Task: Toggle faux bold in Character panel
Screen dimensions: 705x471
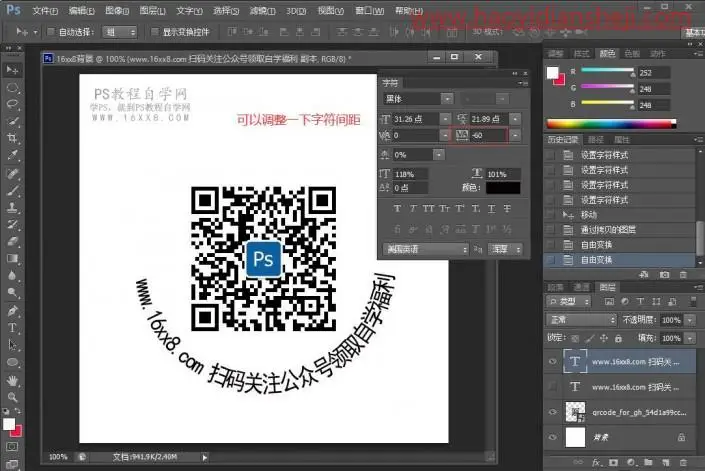Action: (x=397, y=208)
